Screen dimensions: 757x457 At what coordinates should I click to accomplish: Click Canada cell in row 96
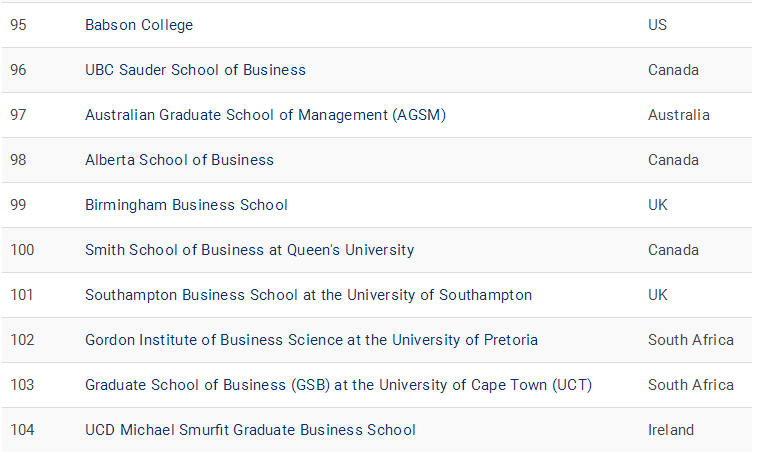click(x=673, y=70)
